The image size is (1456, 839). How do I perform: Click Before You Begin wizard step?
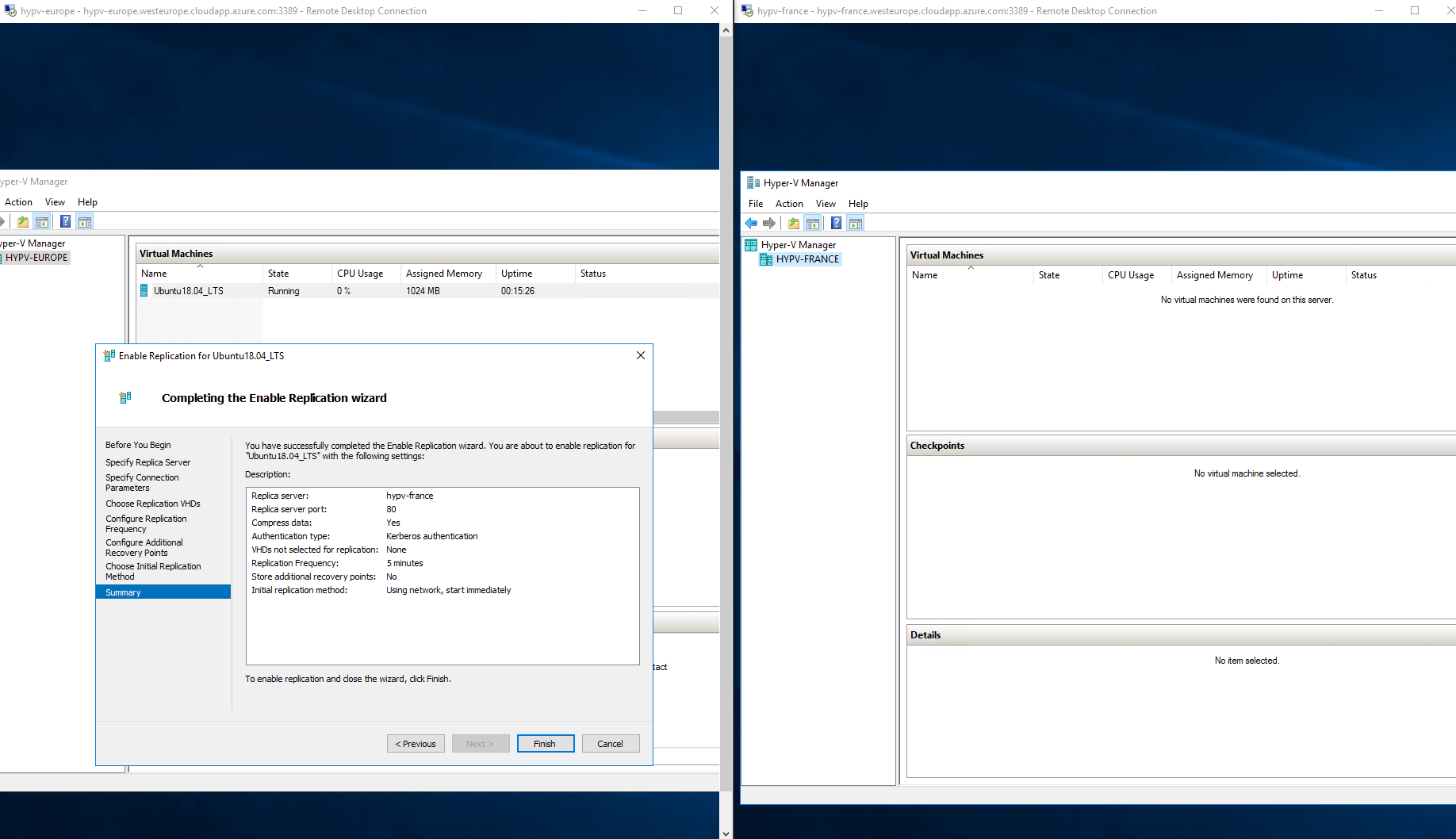pyautogui.click(x=138, y=445)
